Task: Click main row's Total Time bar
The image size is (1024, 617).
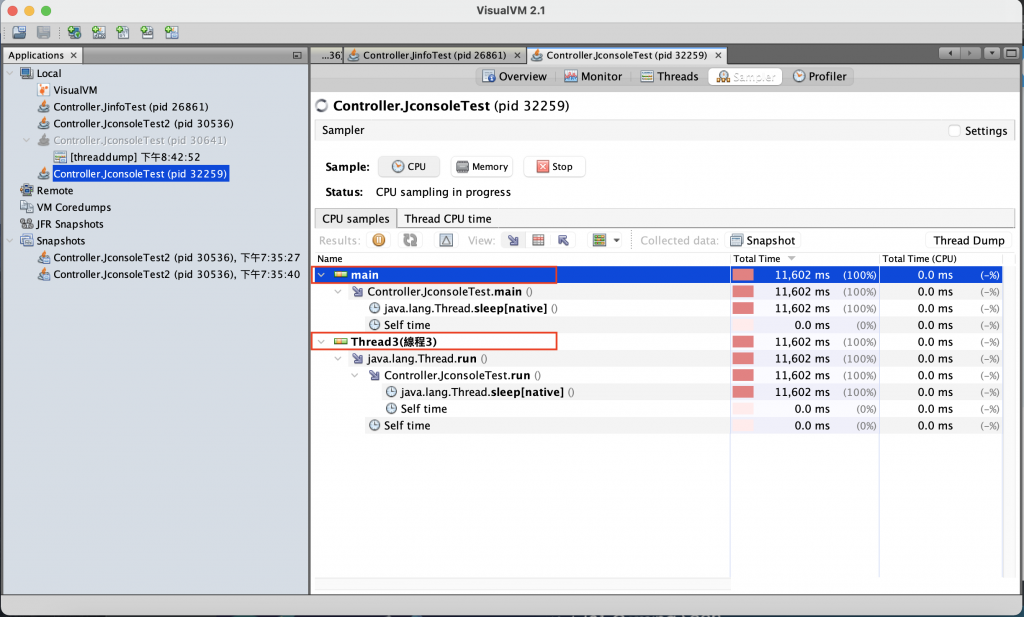Action: click(743, 275)
